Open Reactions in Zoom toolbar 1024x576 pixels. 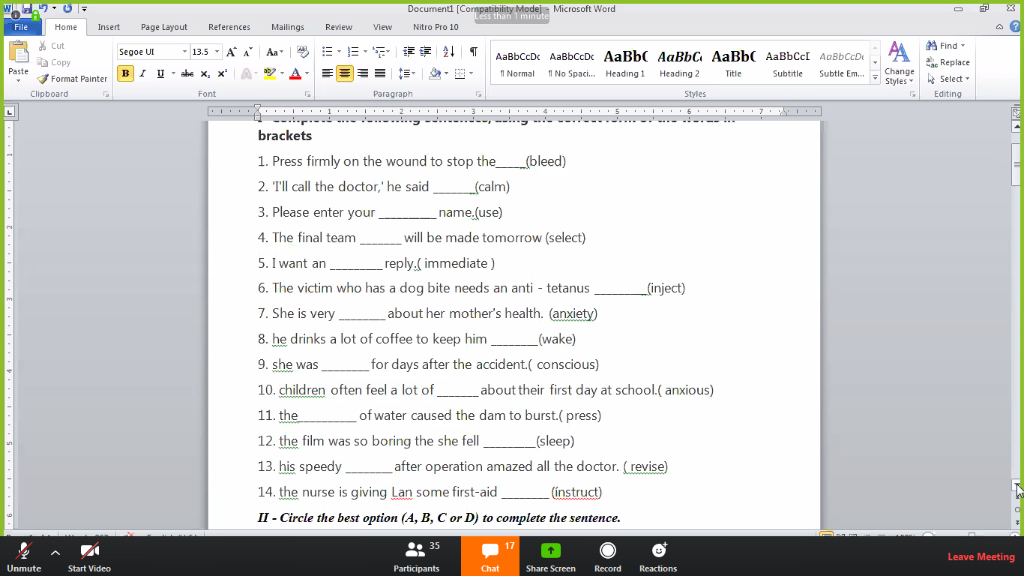coord(658,557)
